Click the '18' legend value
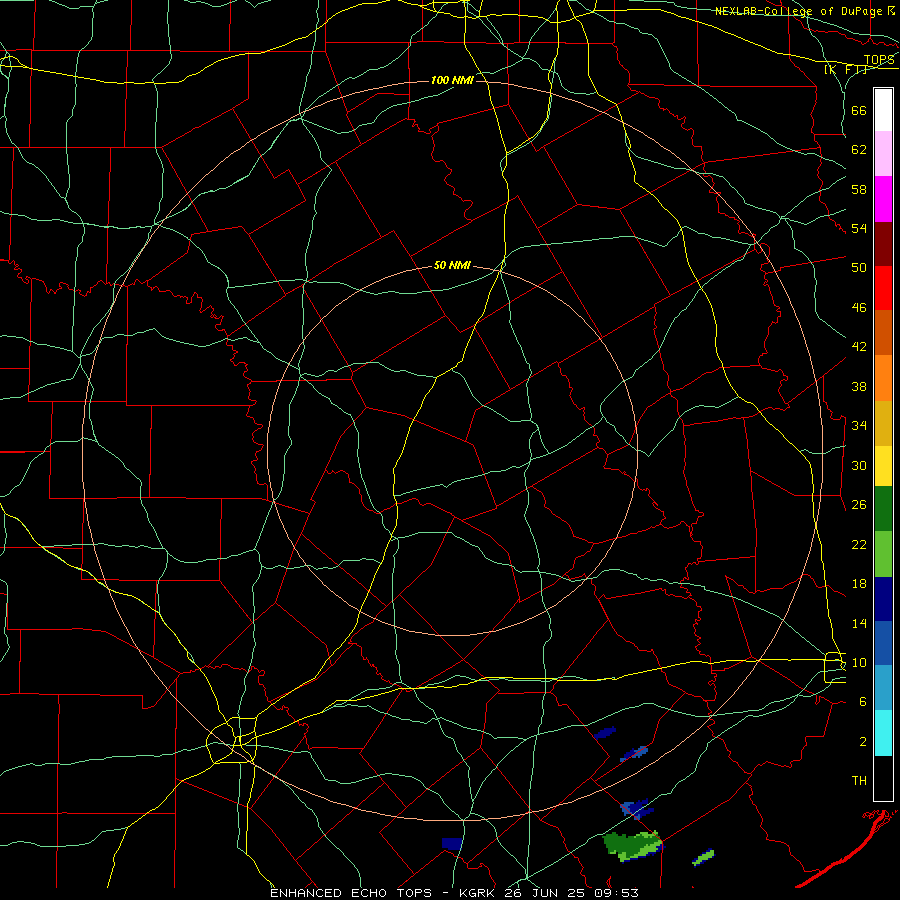Image resolution: width=900 pixels, height=900 pixels. pos(859,584)
